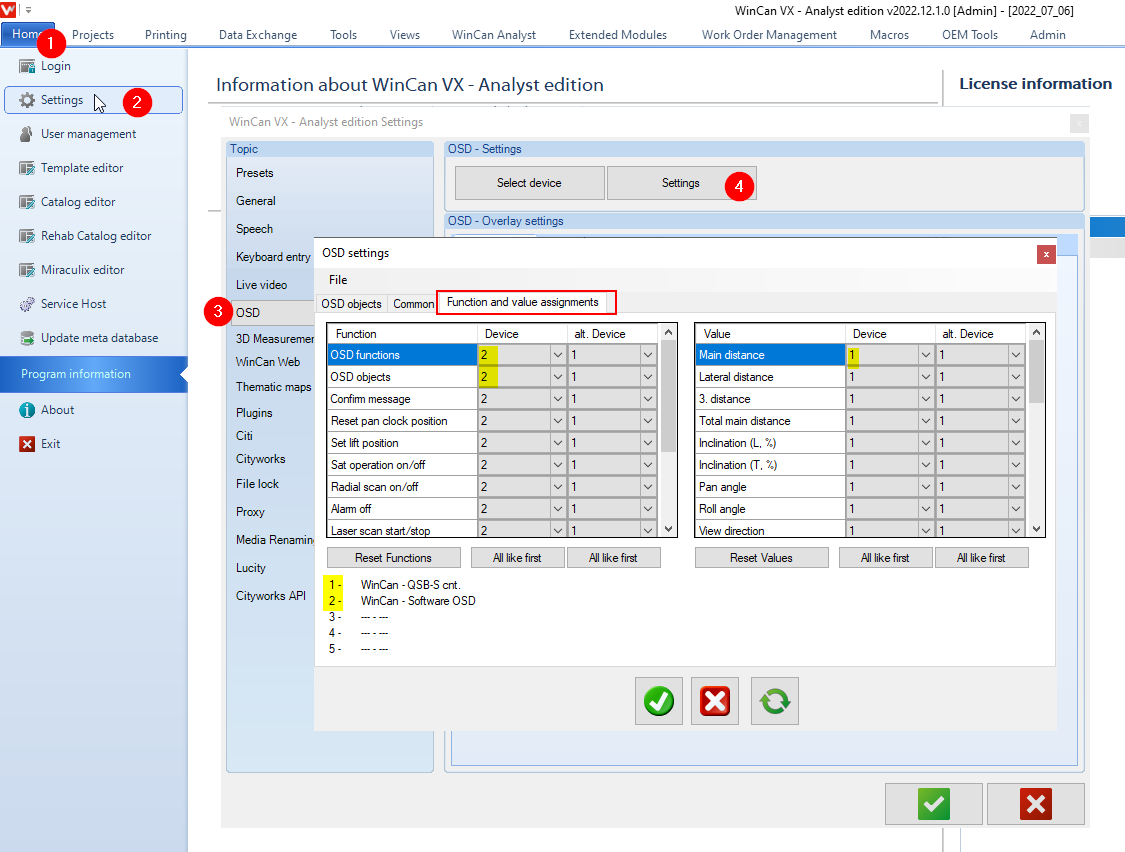Screen dimensions: 1125x852
Task: Open the File menu in OSD settings
Action: tap(338, 280)
